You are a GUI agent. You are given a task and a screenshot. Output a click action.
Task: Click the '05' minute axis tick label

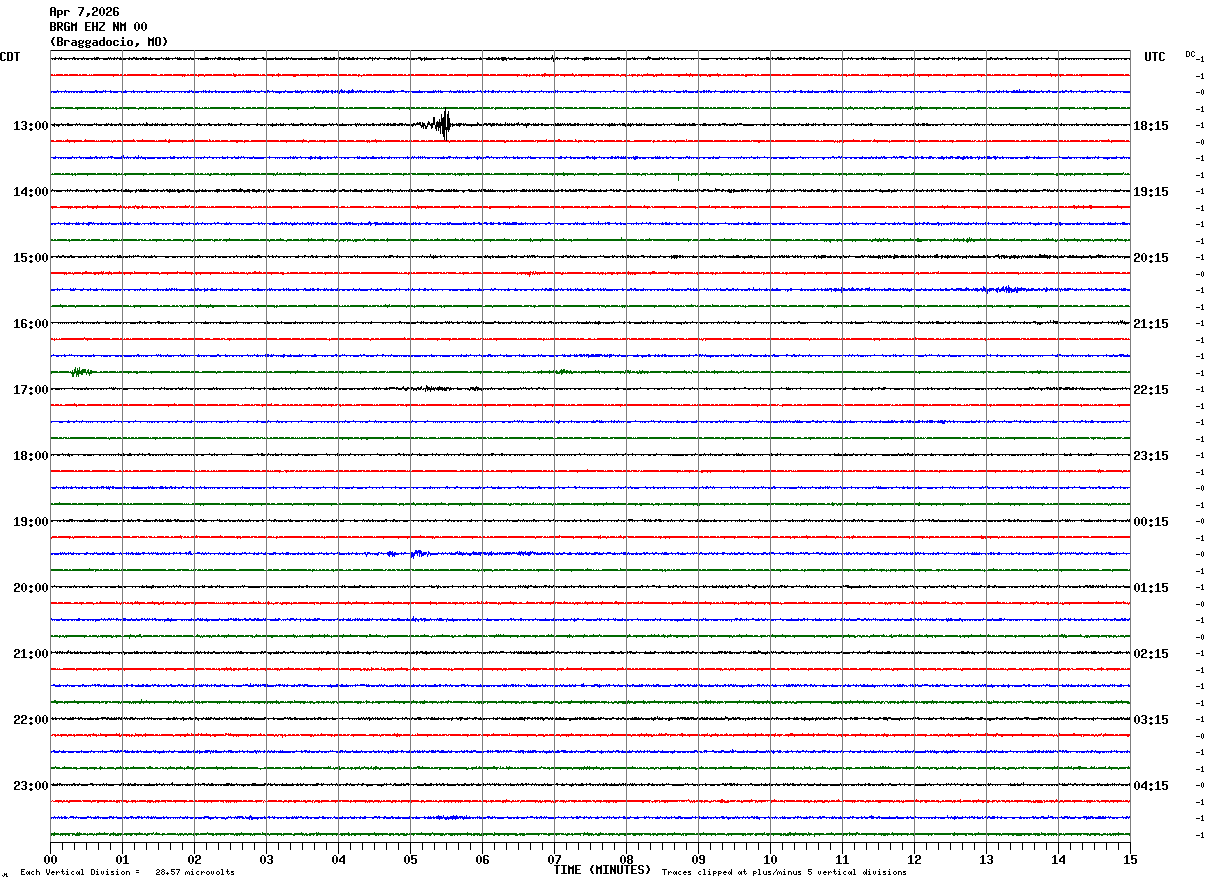point(410,859)
